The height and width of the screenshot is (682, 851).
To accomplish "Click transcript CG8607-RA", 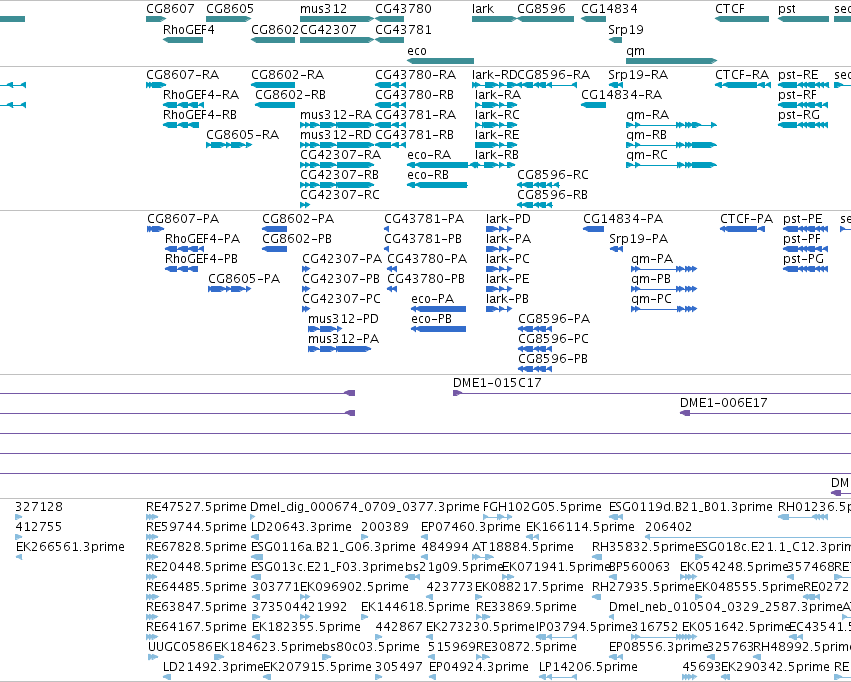I will [x=182, y=75].
